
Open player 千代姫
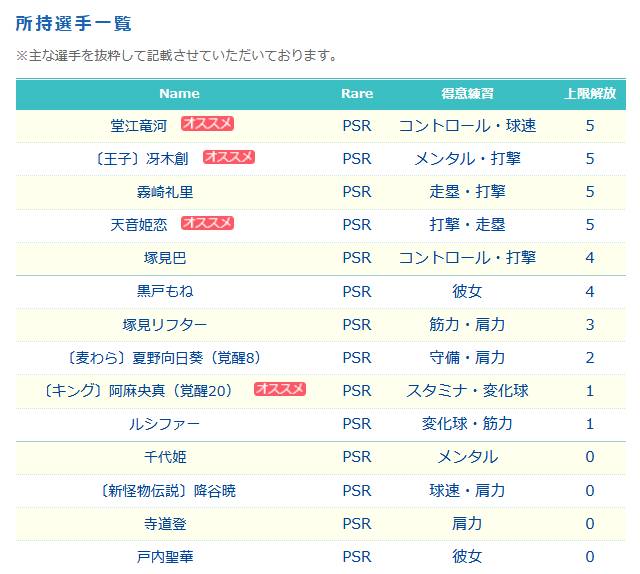[x=165, y=457]
